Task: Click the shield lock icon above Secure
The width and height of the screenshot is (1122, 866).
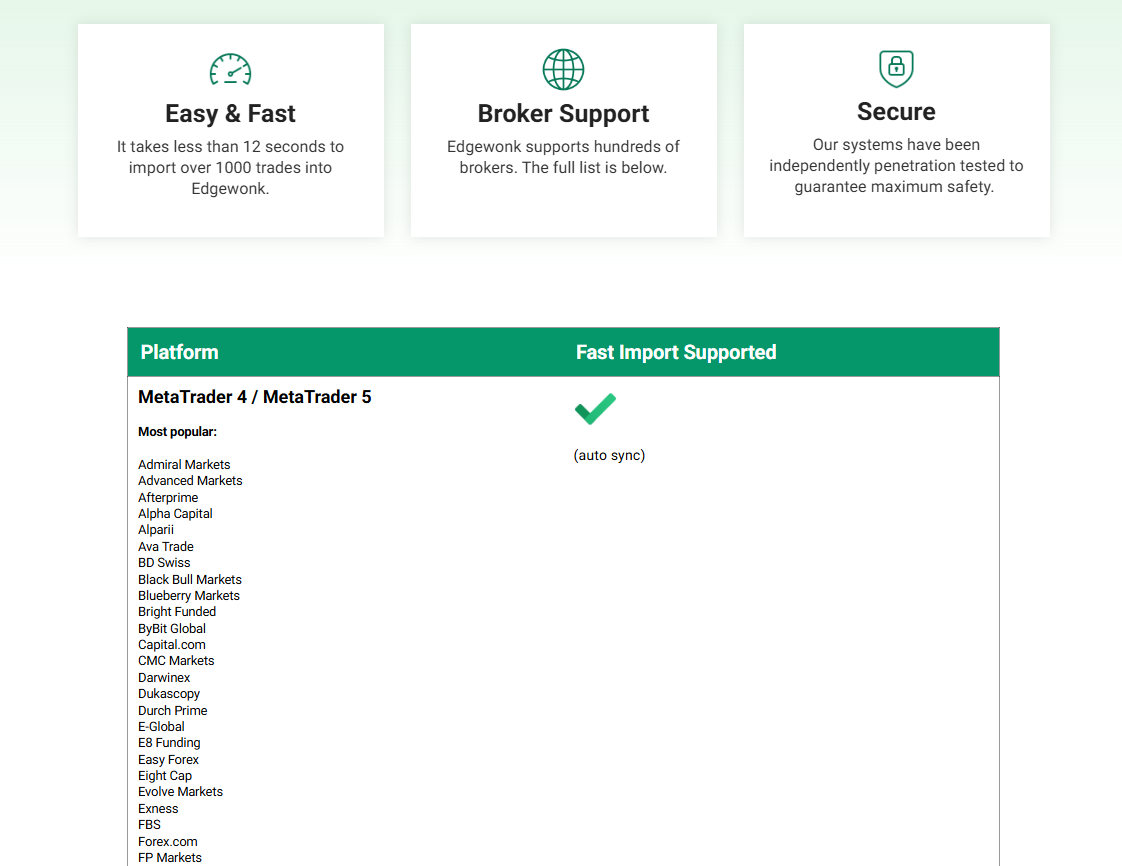Action: [x=896, y=69]
